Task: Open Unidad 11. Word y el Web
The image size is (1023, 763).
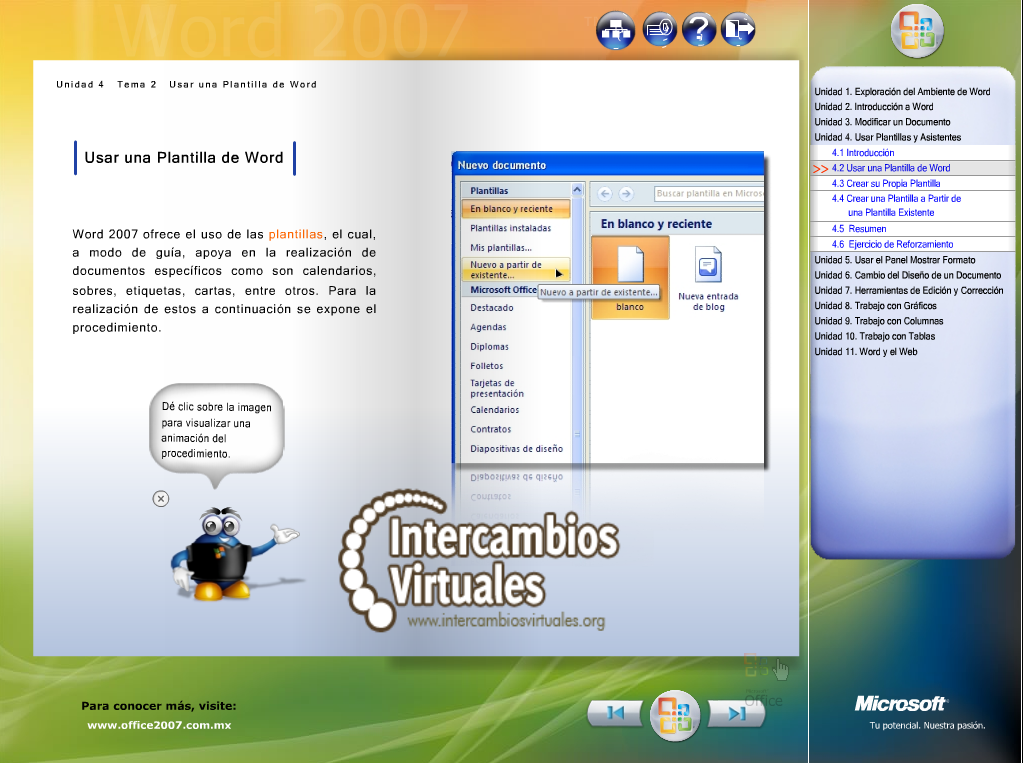Action: pos(865,352)
